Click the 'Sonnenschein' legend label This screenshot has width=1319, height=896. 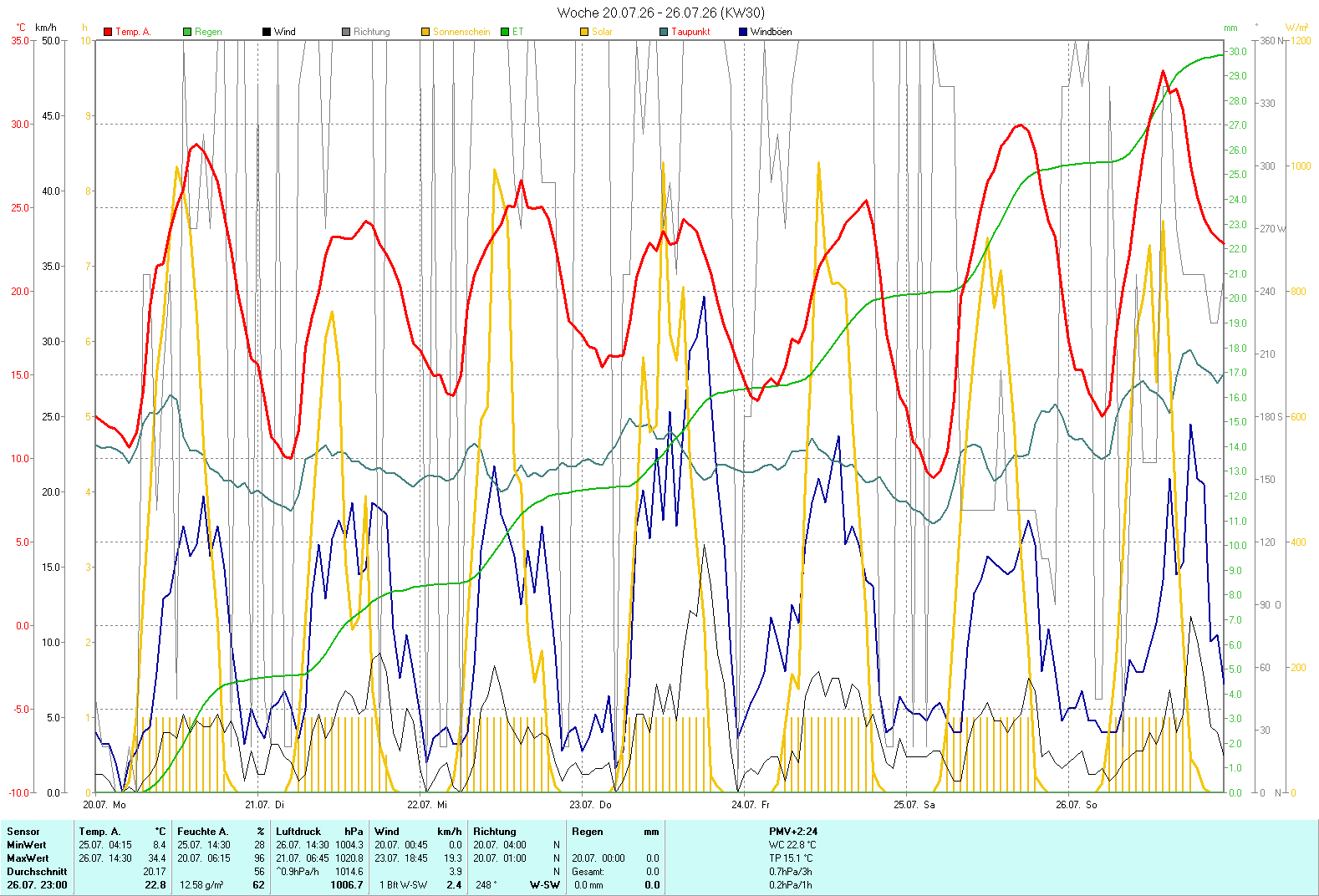pyautogui.click(x=461, y=32)
